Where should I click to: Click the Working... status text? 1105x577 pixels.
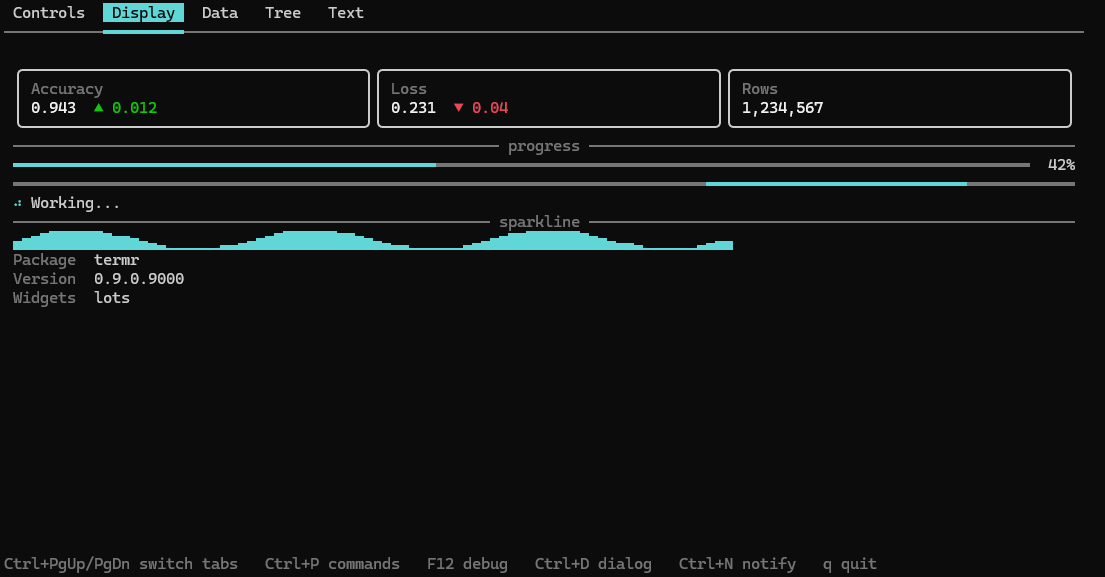tap(75, 204)
